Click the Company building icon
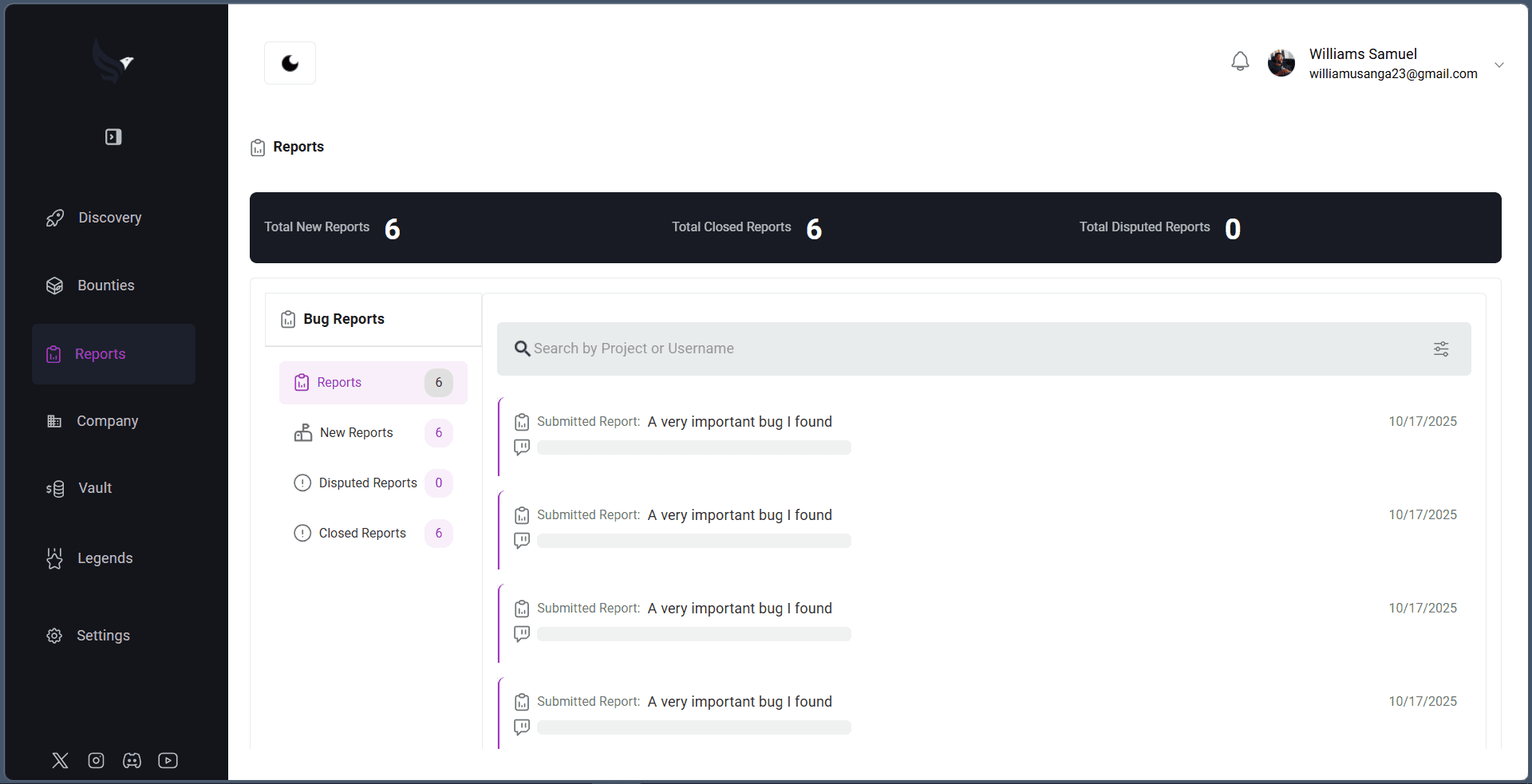This screenshot has width=1532, height=784. [54, 421]
